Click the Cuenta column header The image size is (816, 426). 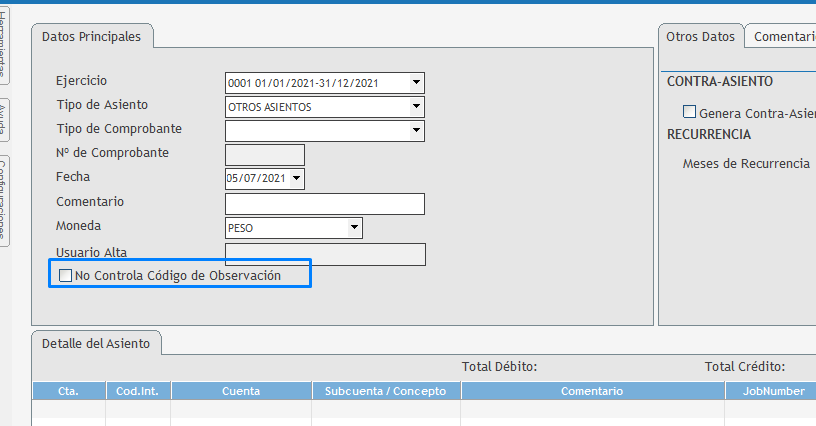click(241, 391)
